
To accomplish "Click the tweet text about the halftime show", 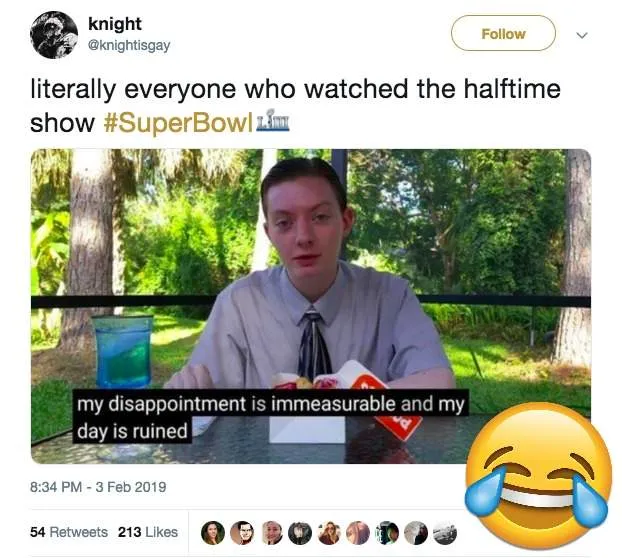I will coord(295,105).
